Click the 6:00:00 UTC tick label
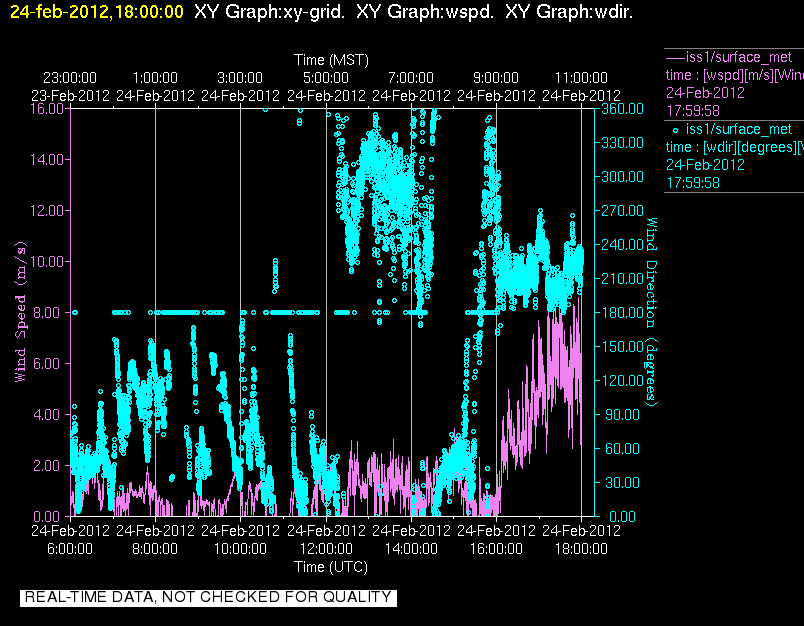 pyautogui.click(x=70, y=549)
